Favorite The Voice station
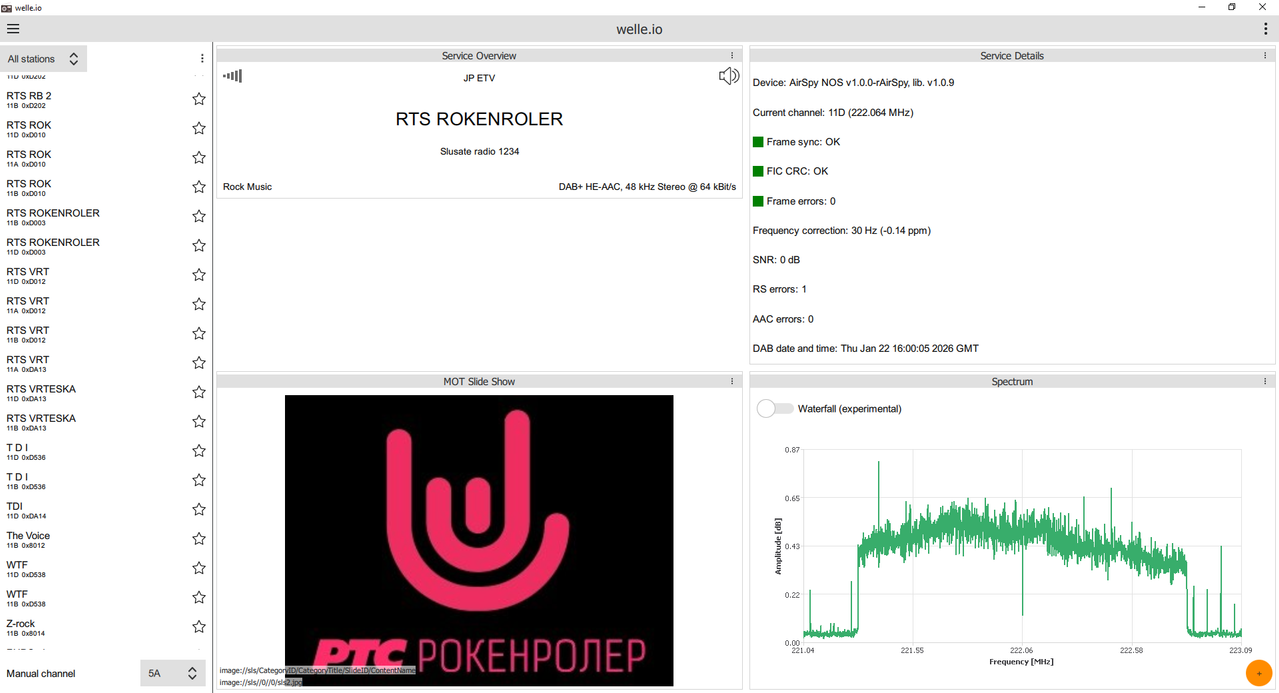This screenshot has height=693, width=1279. pos(199,539)
